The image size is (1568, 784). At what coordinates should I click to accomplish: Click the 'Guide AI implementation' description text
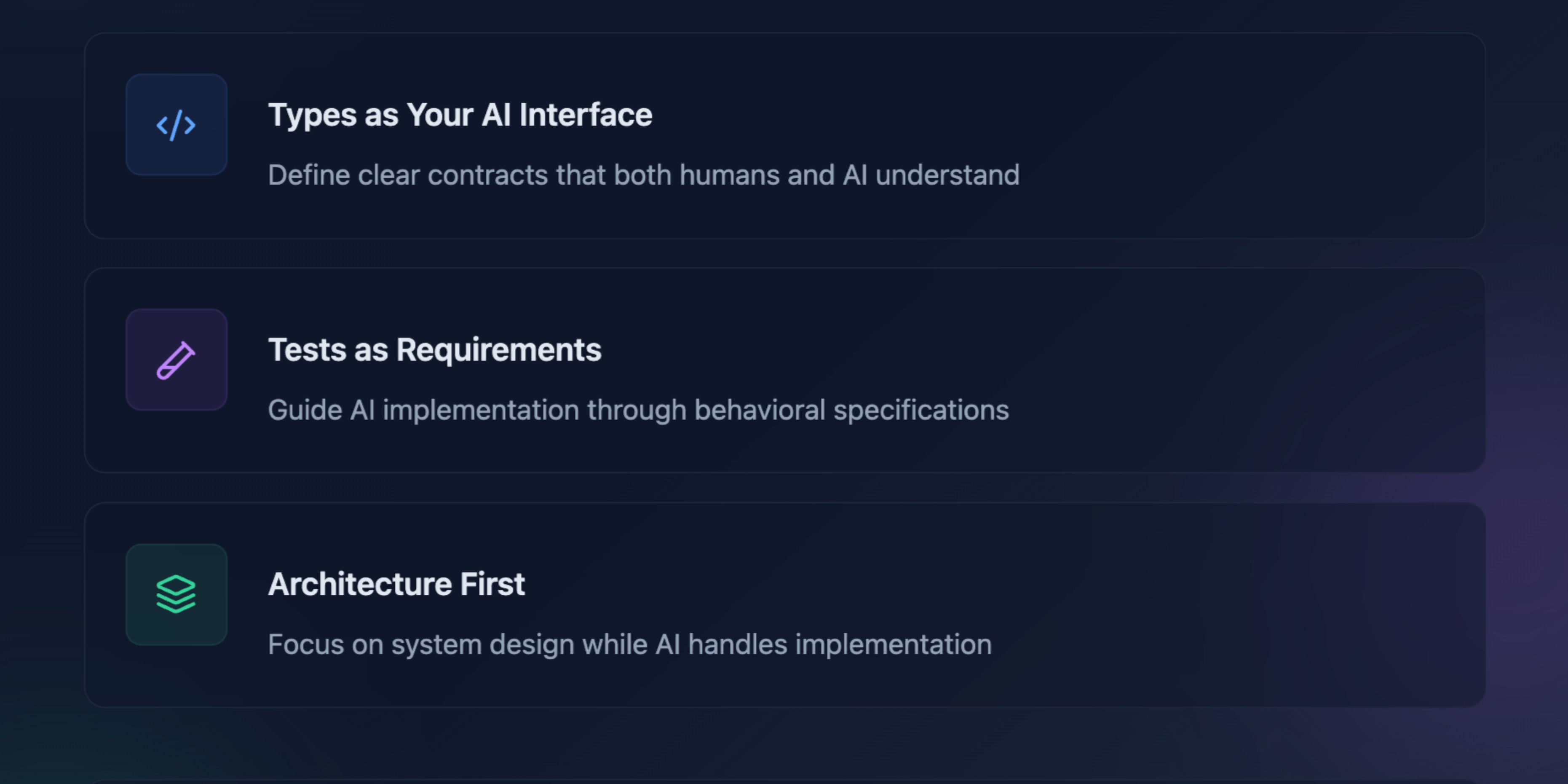pyautogui.click(x=638, y=410)
